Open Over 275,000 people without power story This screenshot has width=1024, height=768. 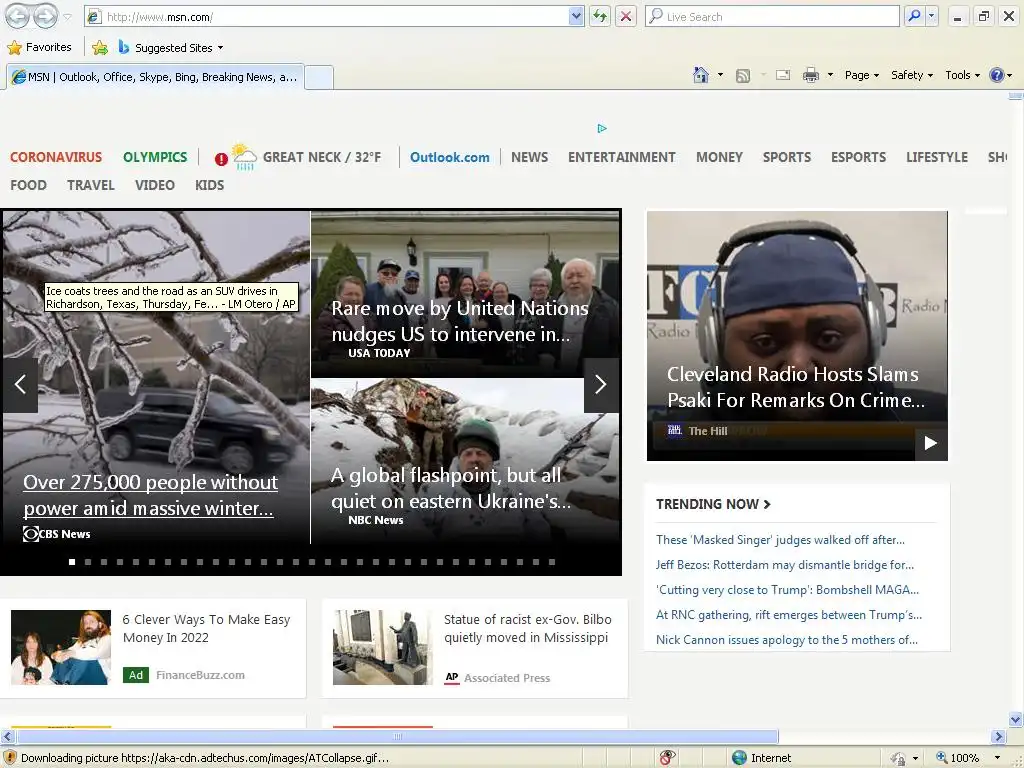(150, 495)
